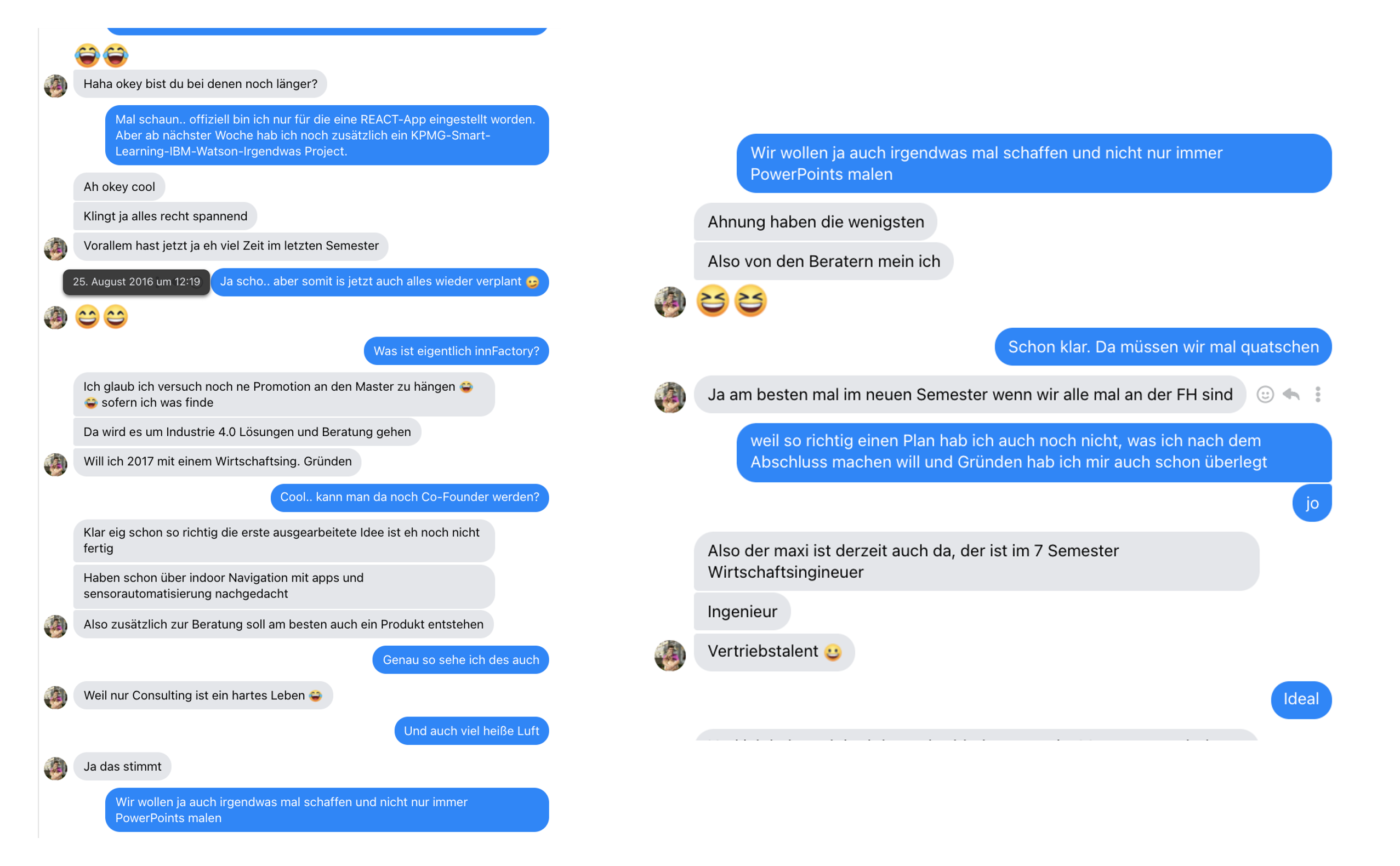Viewport: 1400px width, 866px height.
Task: Click the emoji reaction icon beside FH message
Action: [1265, 395]
